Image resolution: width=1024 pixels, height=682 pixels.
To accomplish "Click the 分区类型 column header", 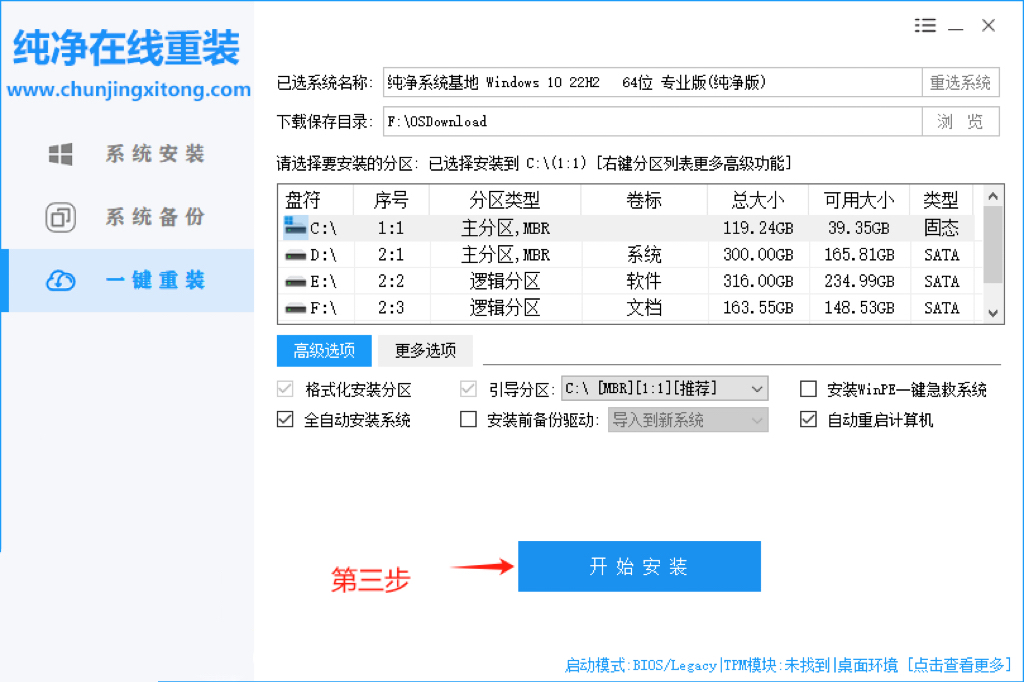I will [505, 200].
